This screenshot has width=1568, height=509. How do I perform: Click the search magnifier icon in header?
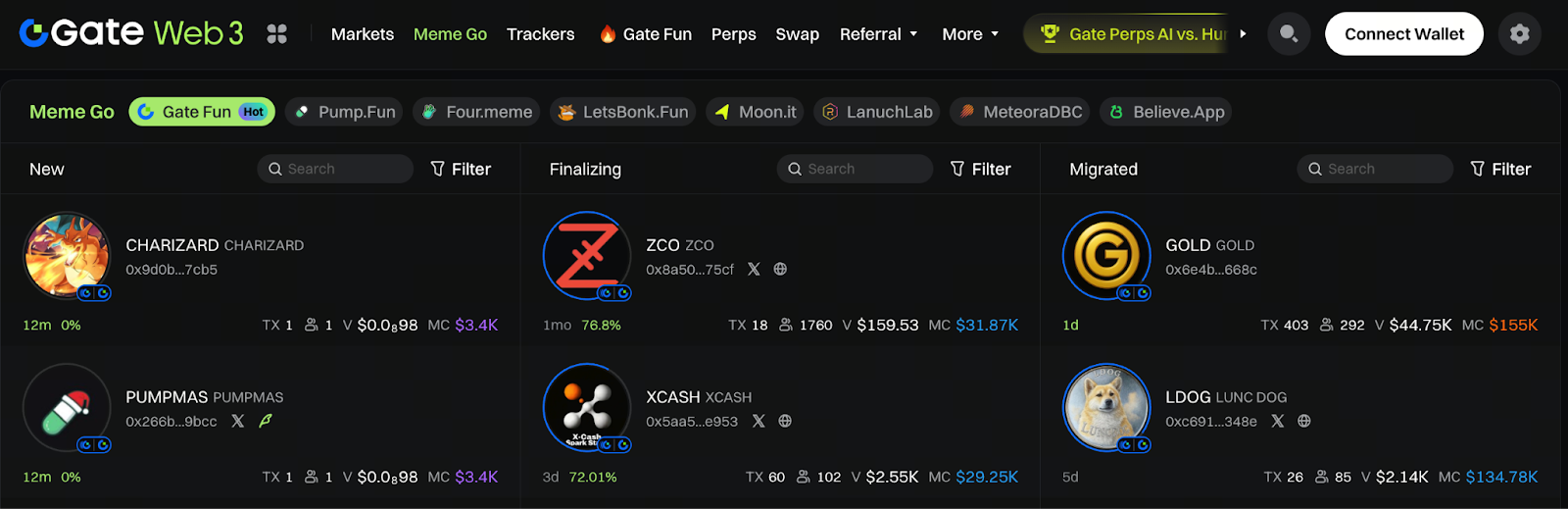click(x=1289, y=34)
